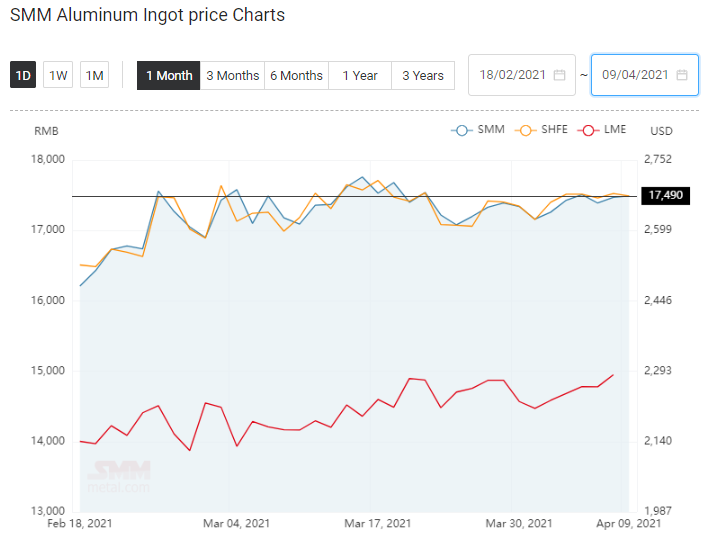Switch to the 1 Year range

tap(360, 76)
